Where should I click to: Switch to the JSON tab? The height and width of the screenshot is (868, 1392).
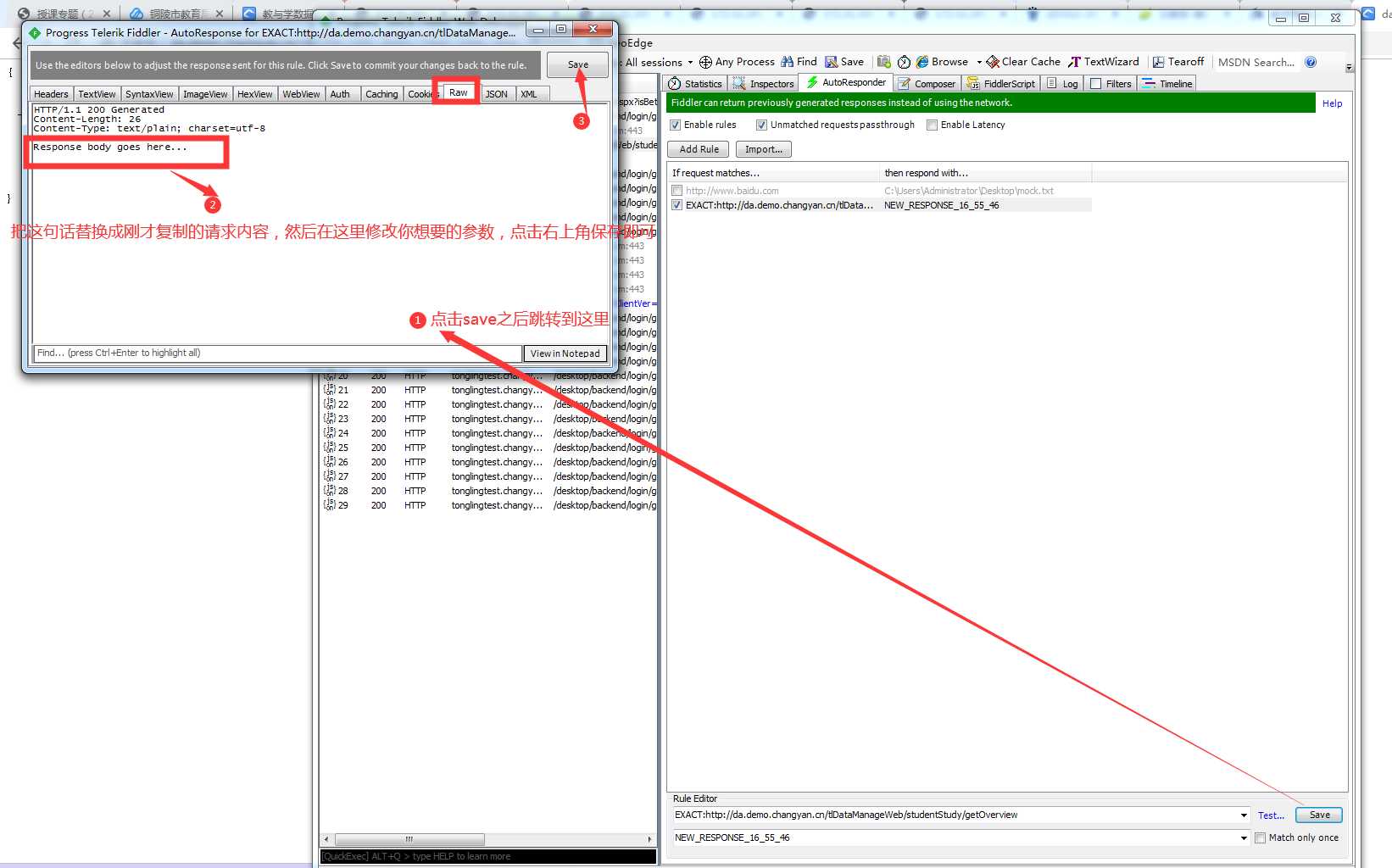(x=497, y=94)
